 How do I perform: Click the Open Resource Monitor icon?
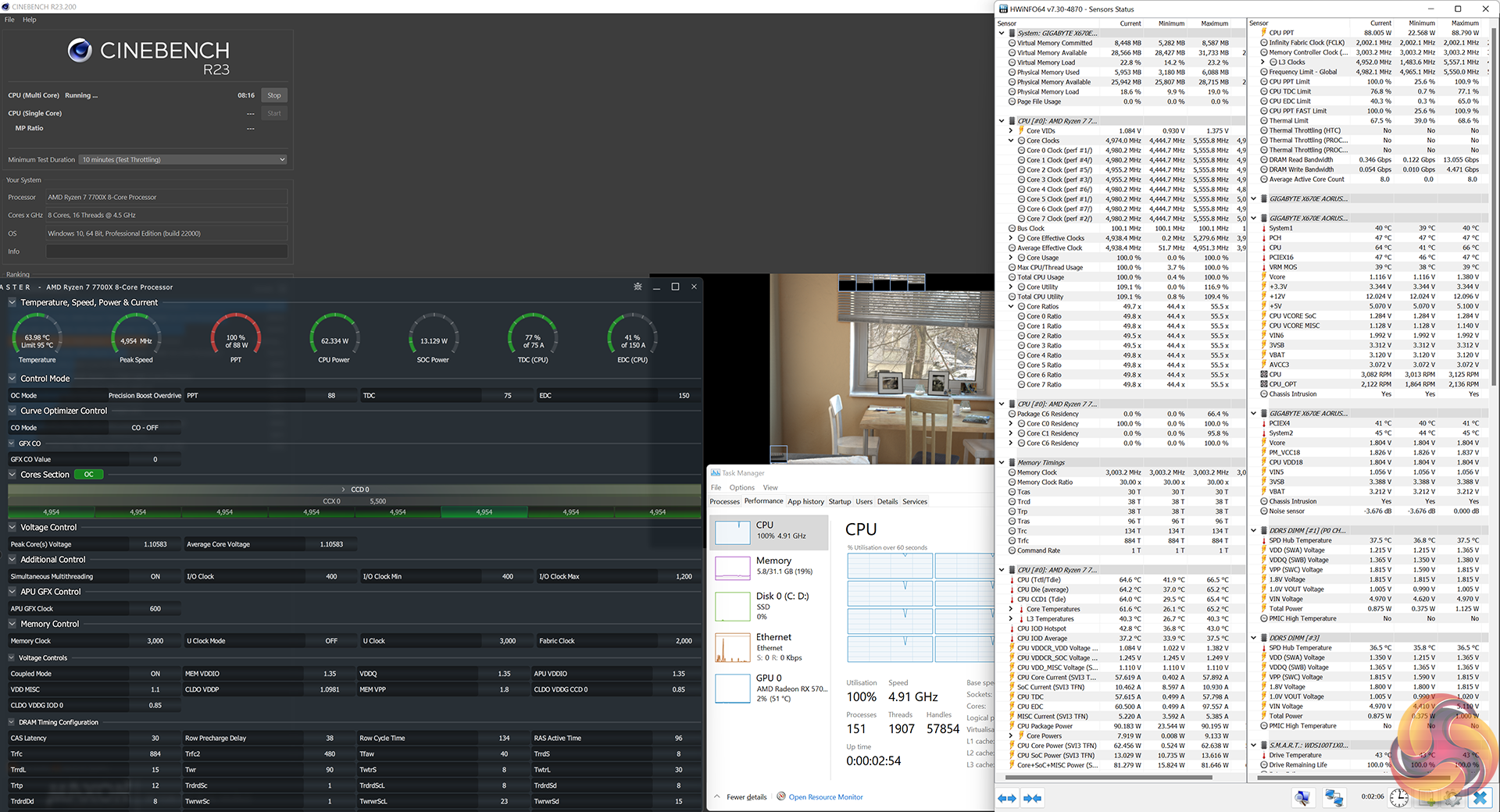click(780, 796)
